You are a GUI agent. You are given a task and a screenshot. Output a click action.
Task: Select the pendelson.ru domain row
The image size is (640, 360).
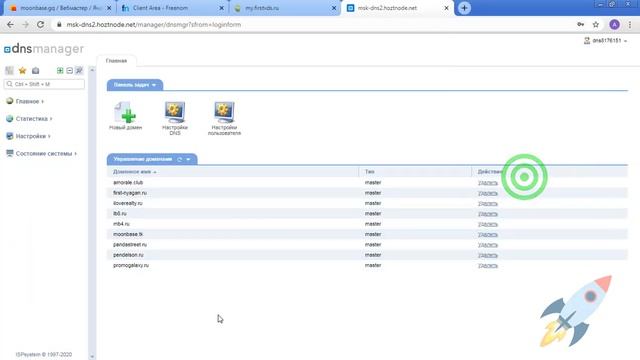(367, 255)
